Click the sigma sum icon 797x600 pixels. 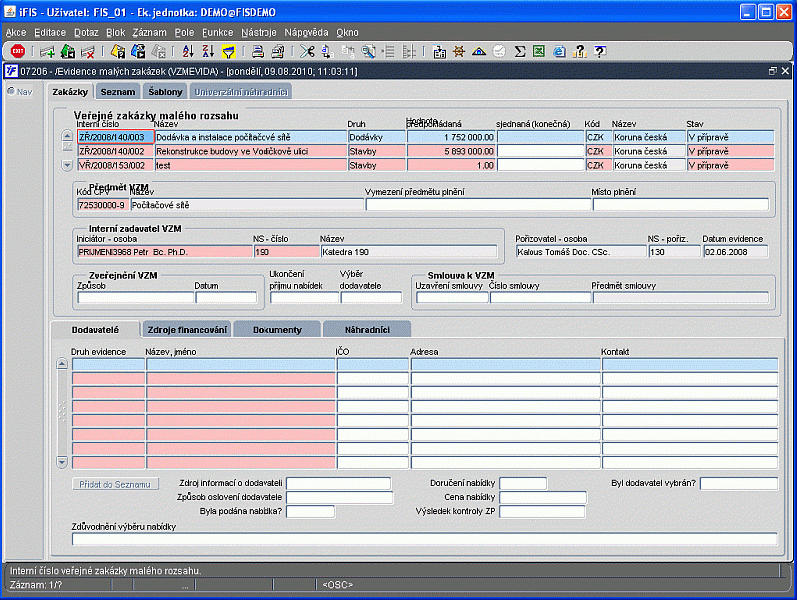520,51
